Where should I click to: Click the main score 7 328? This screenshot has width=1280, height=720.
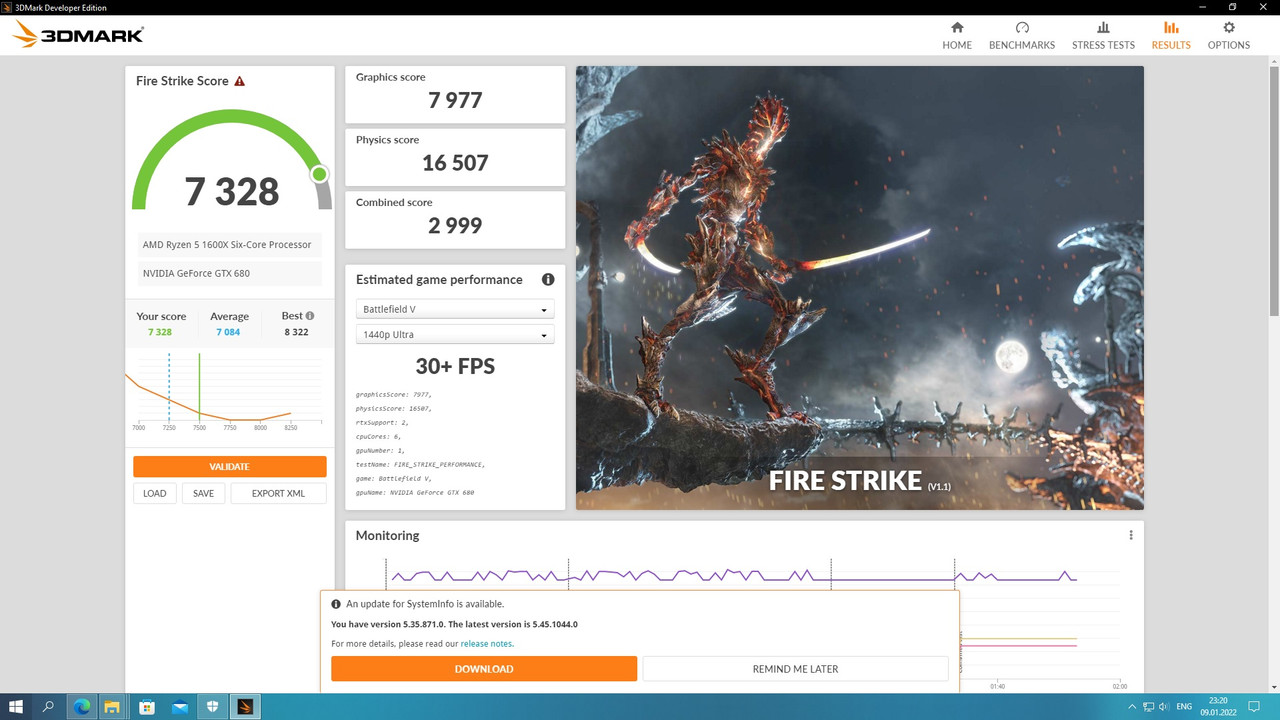[x=232, y=191]
